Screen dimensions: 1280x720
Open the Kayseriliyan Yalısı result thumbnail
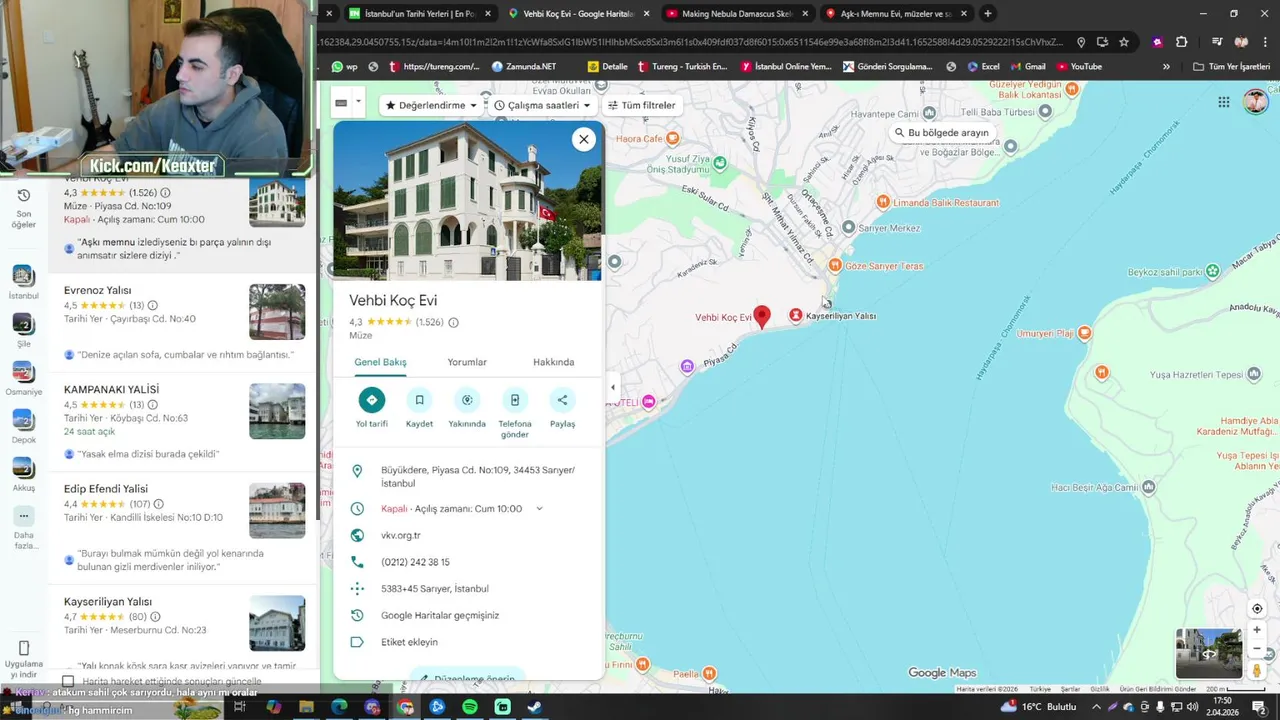point(277,623)
